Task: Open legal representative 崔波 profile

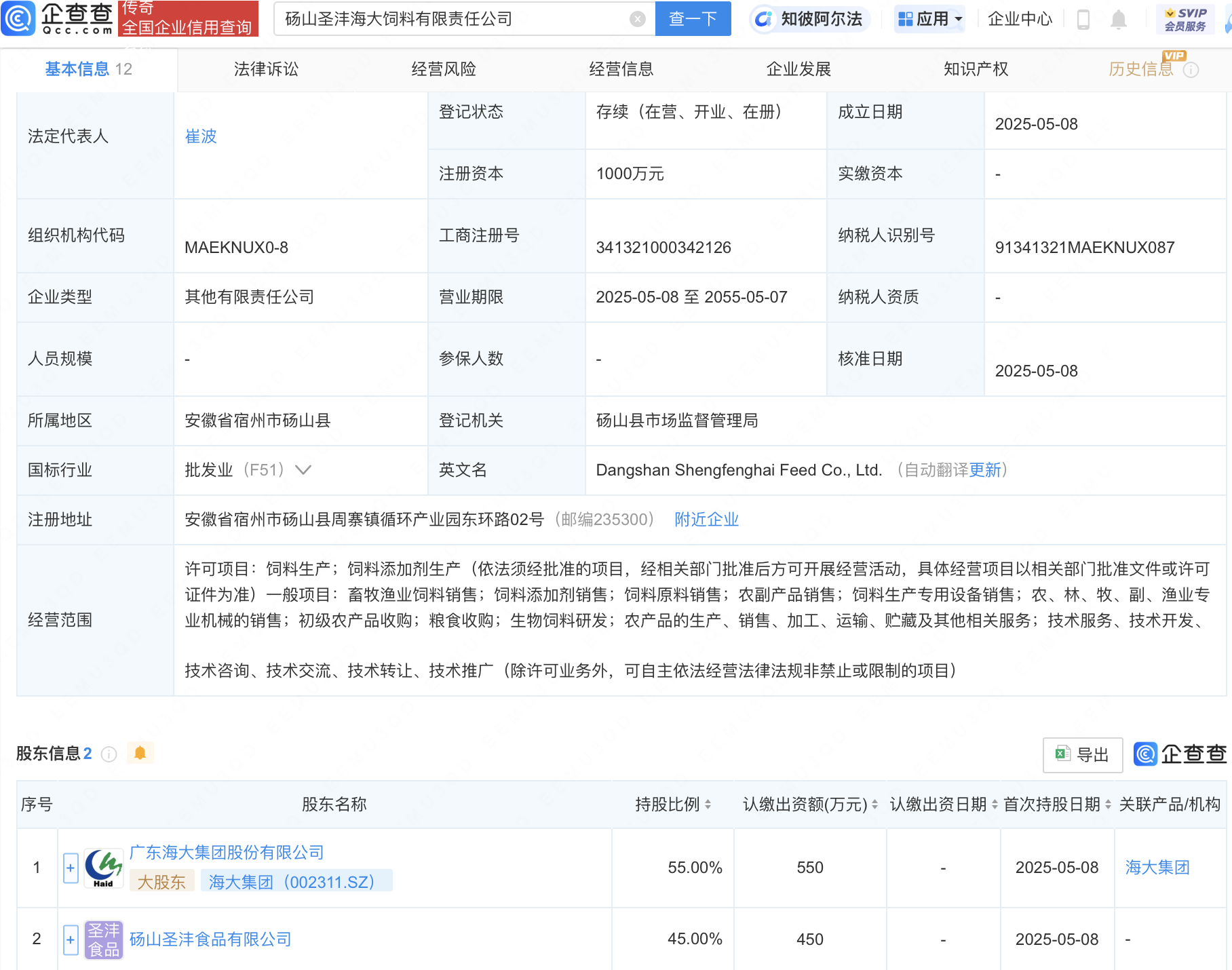Action: point(201,136)
